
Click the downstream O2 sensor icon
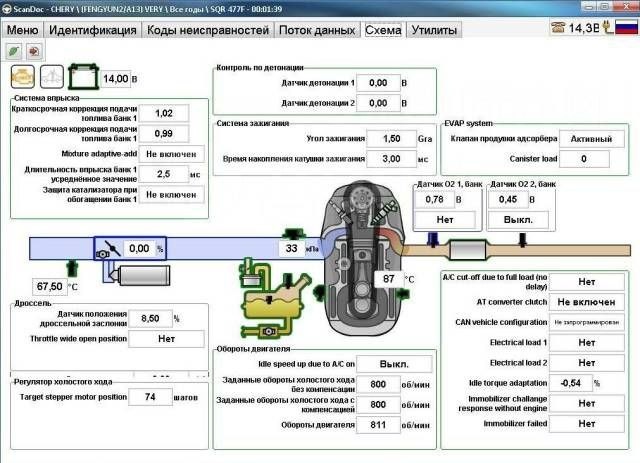pyautogui.click(x=522, y=240)
